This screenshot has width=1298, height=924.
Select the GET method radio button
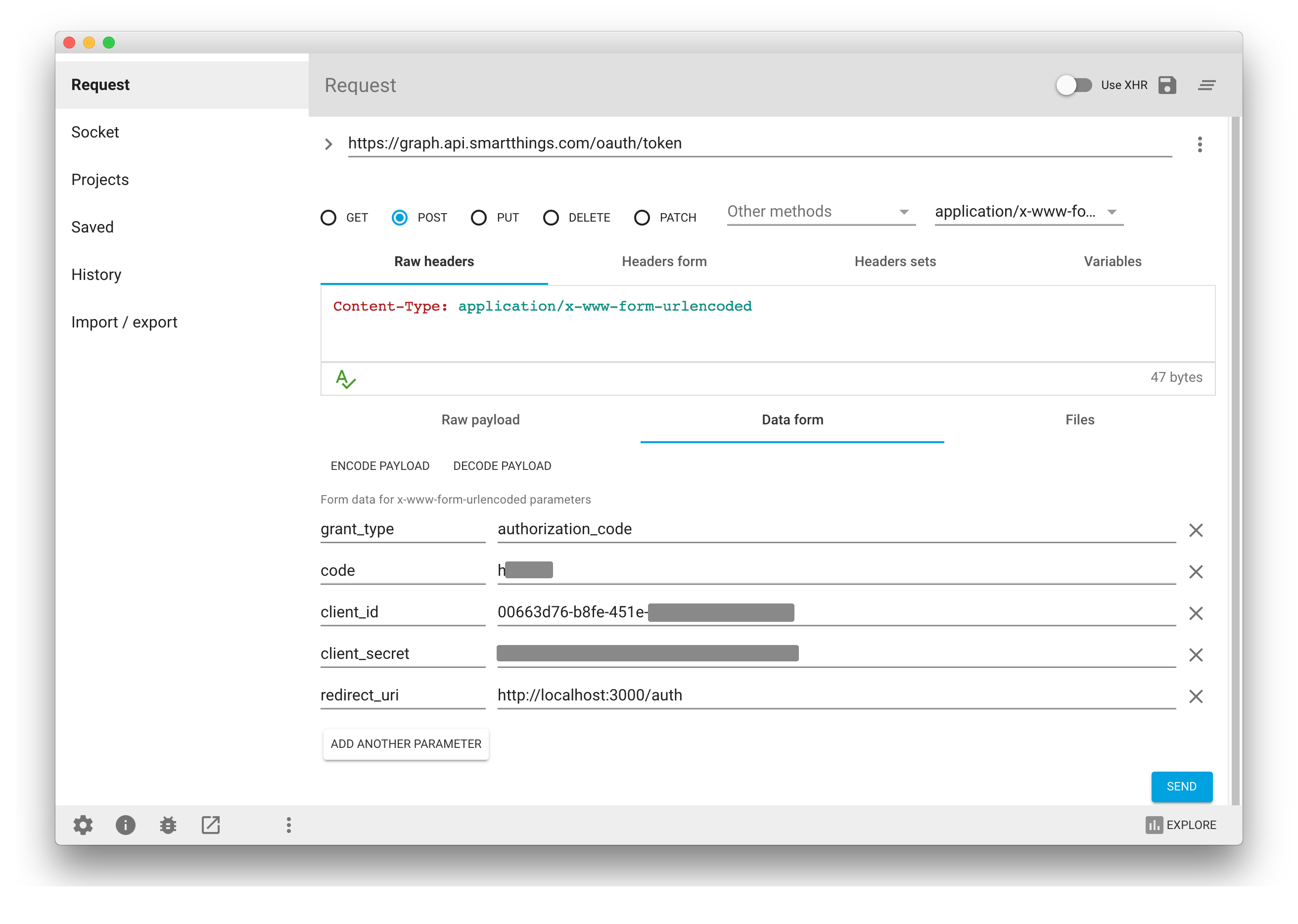pyautogui.click(x=328, y=217)
